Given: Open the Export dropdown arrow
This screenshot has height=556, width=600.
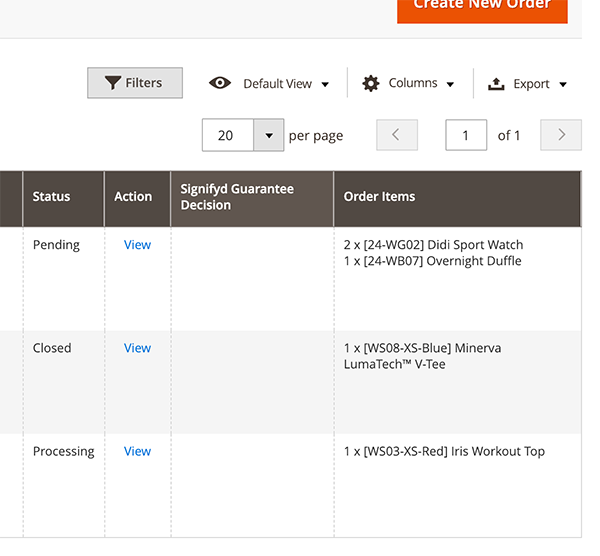Looking at the screenshot, I should (x=563, y=85).
